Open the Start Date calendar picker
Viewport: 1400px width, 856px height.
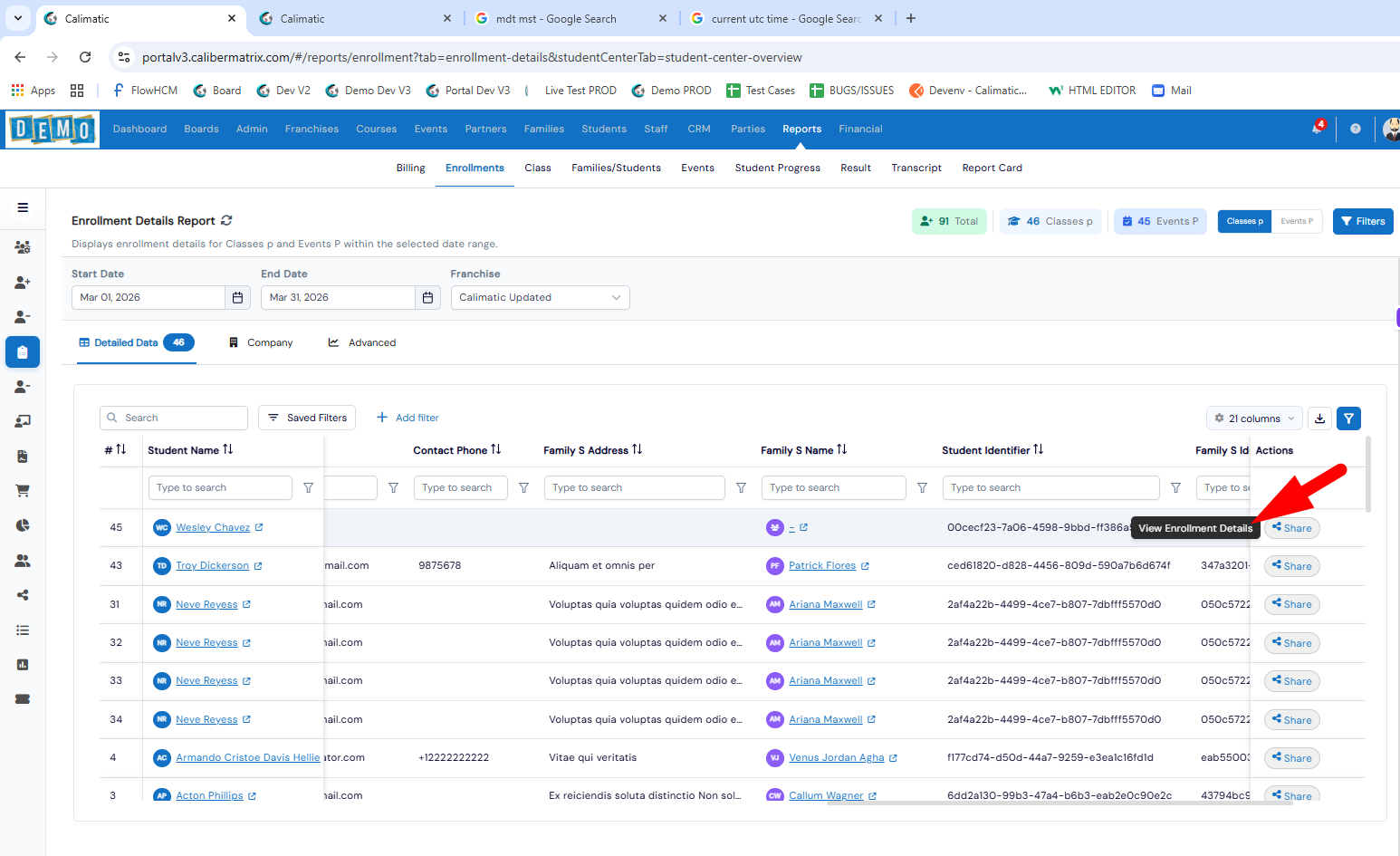tap(237, 297)
